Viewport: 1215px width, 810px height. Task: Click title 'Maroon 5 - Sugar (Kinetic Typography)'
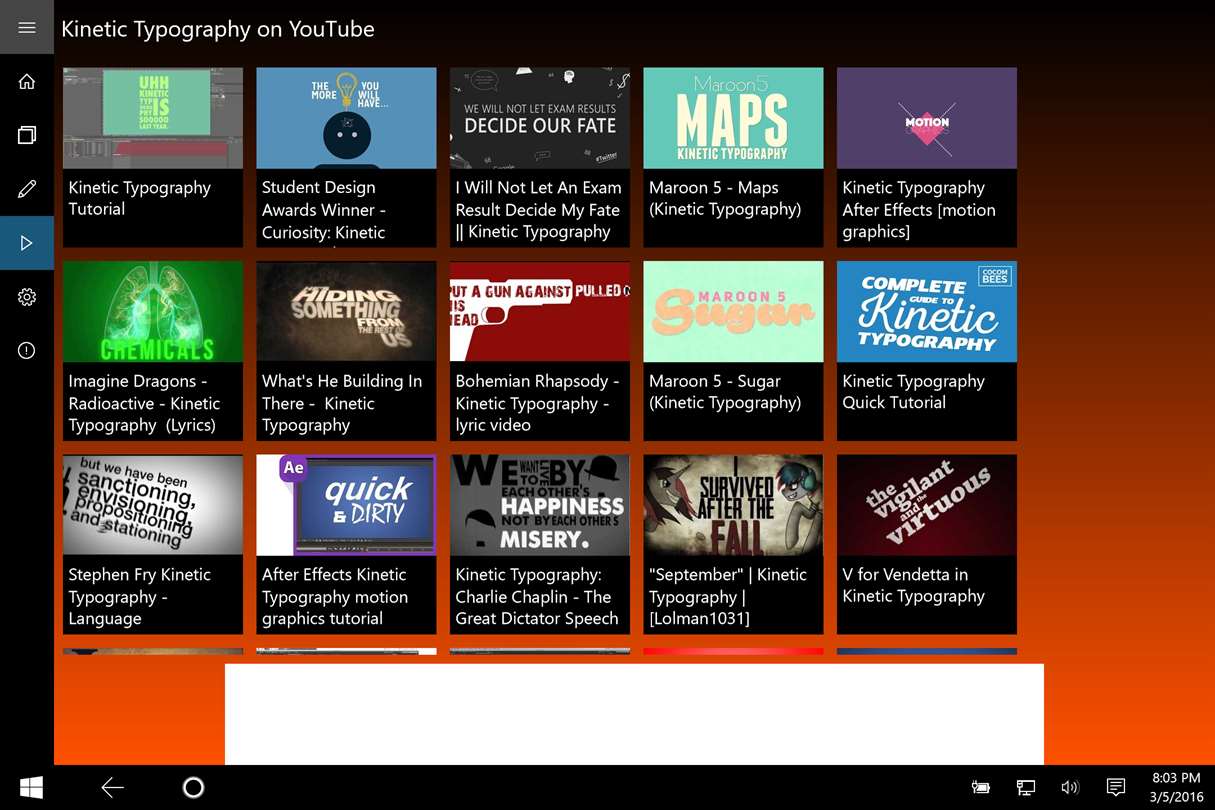(x=725, y=392)
